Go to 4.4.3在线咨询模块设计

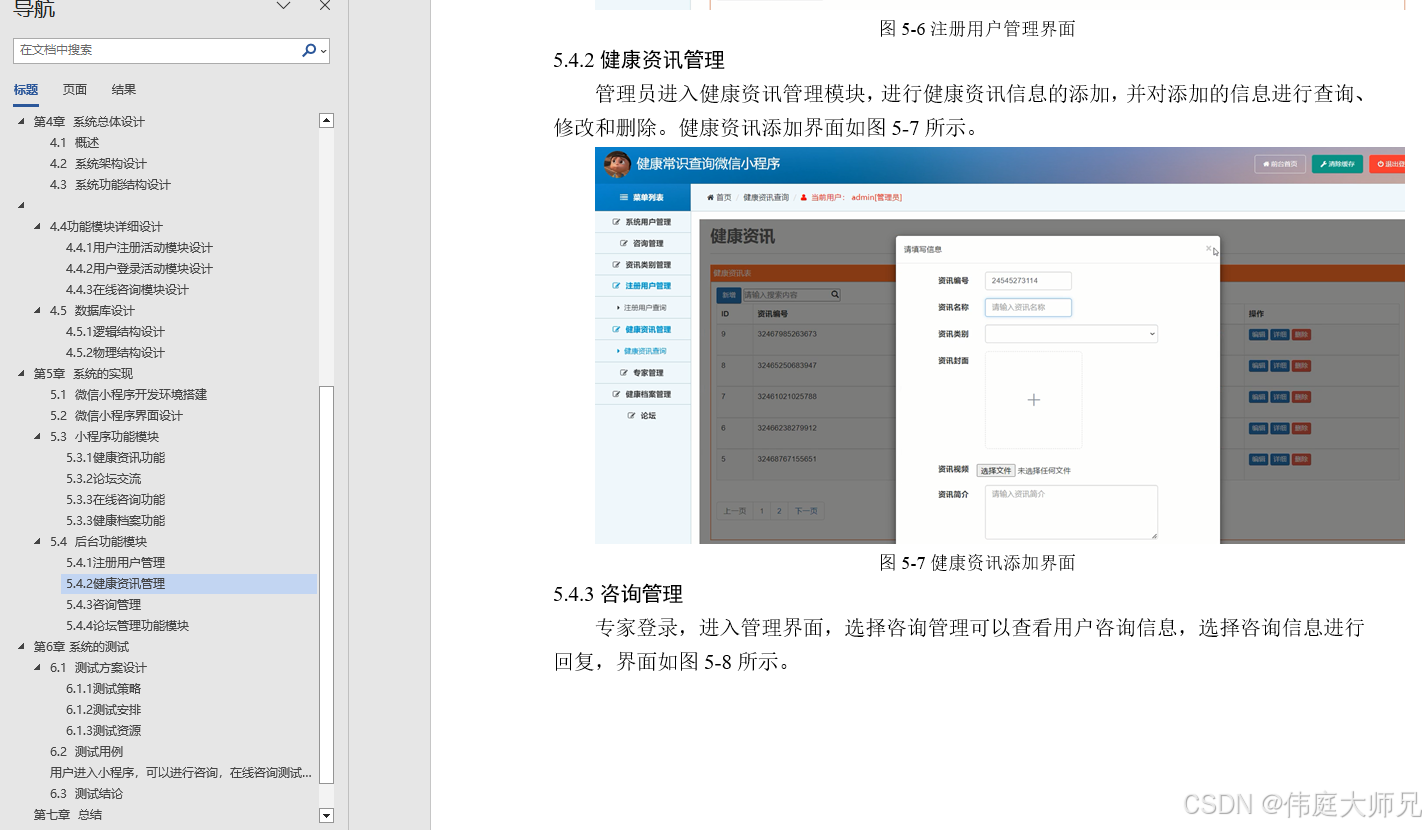[127, 290]
